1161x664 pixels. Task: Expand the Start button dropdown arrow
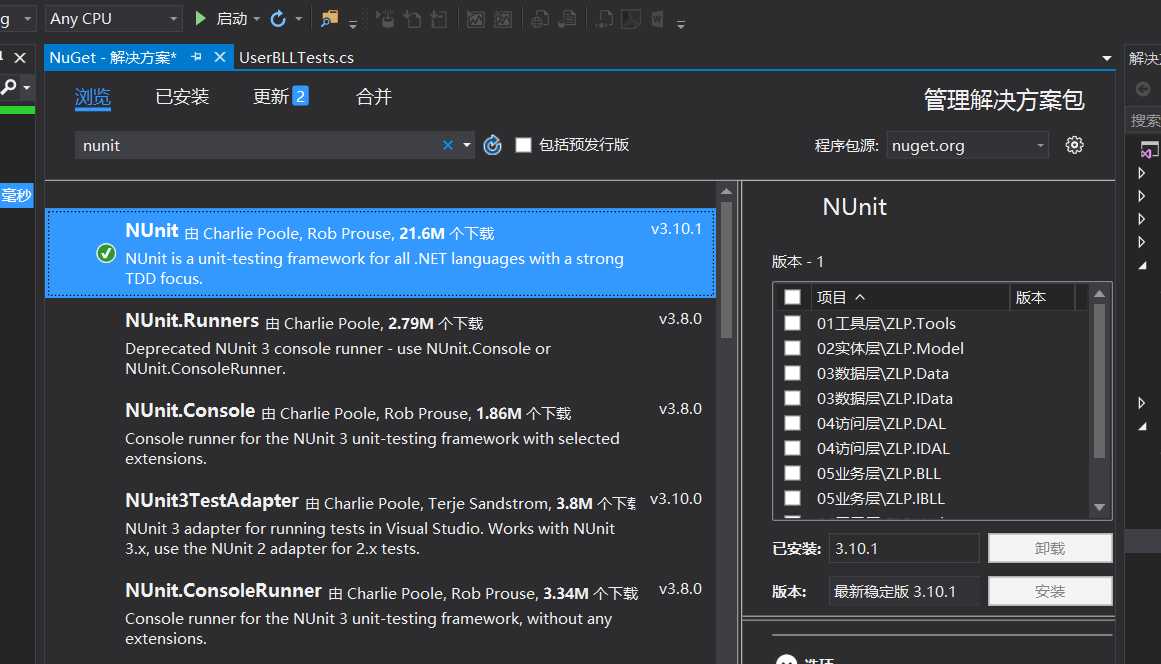tap(257, 19)
